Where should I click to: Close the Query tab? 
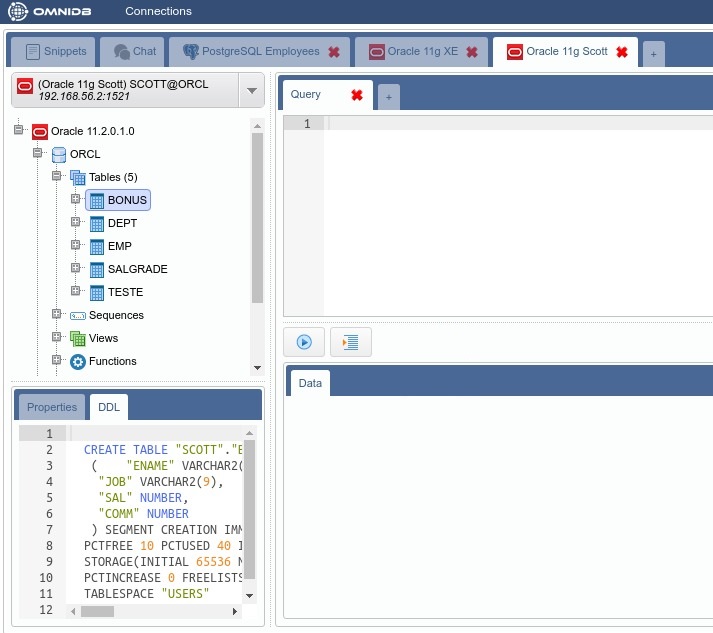tap(356, 95)
